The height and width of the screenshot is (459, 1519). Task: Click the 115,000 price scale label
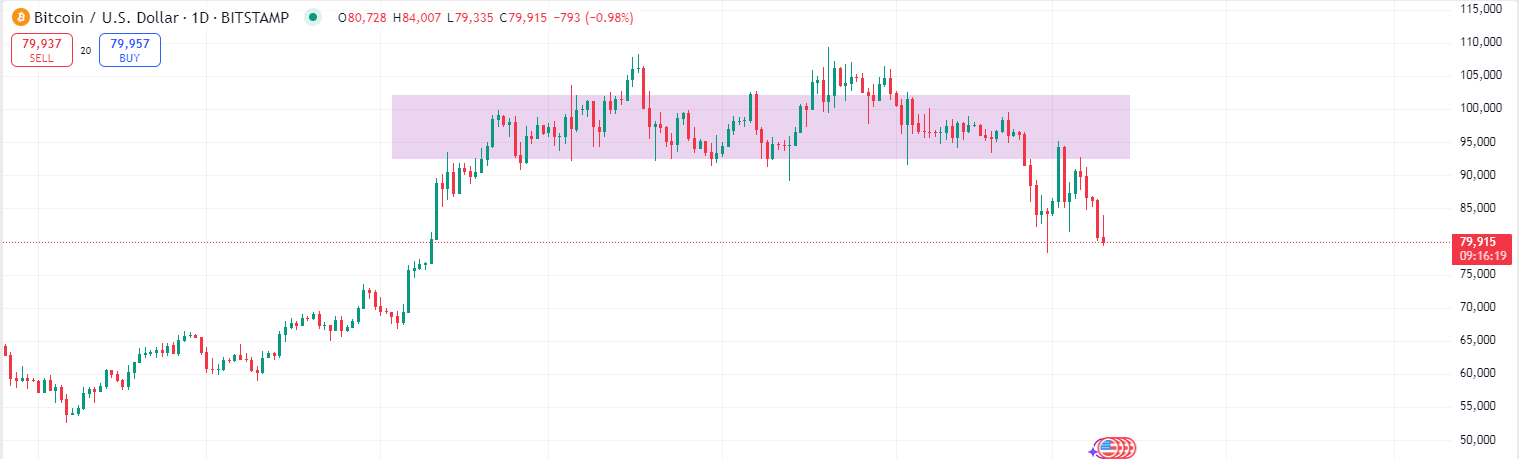click(1483, 9)
